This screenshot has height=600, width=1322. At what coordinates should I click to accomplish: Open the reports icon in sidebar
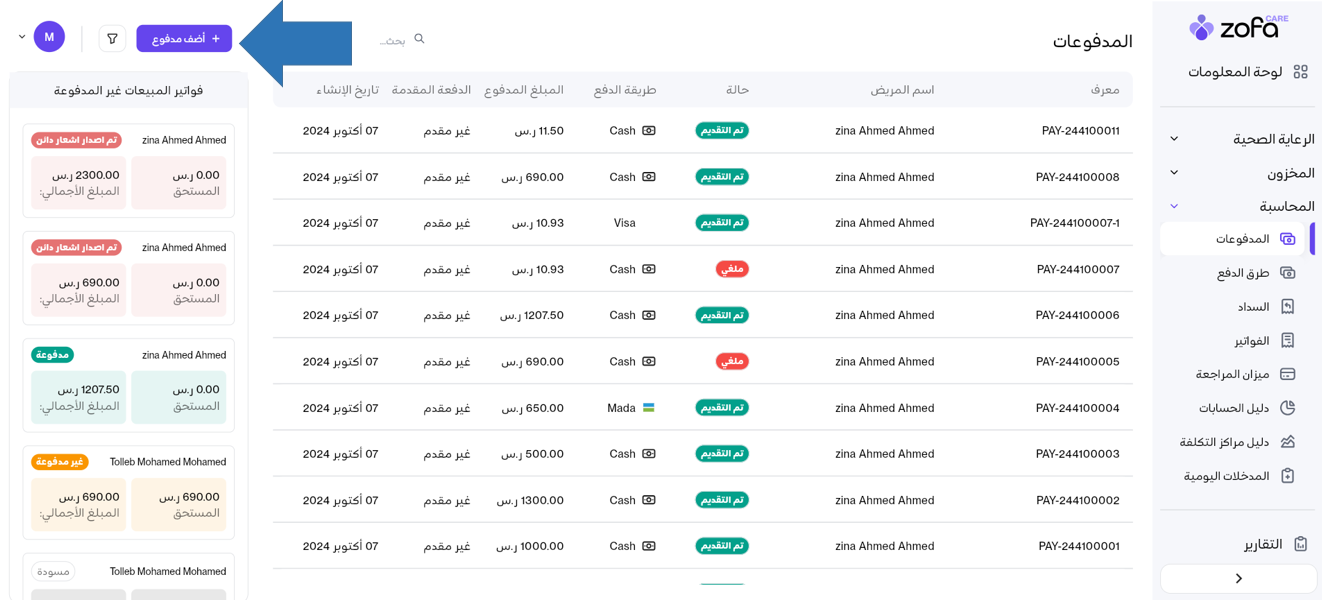(x=1300, y=544)
